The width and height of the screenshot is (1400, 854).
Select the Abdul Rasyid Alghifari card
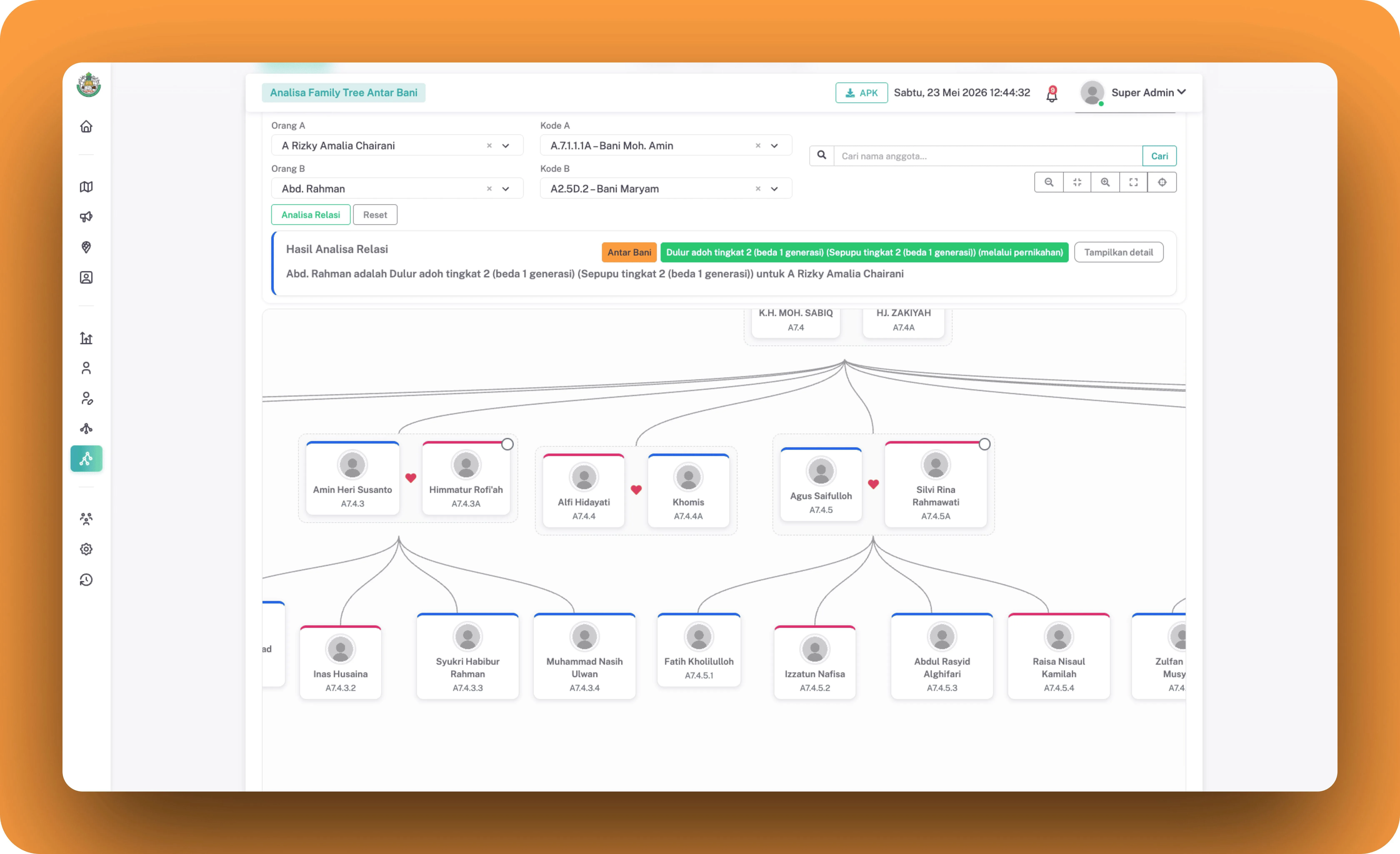click(x=942, y=656)
